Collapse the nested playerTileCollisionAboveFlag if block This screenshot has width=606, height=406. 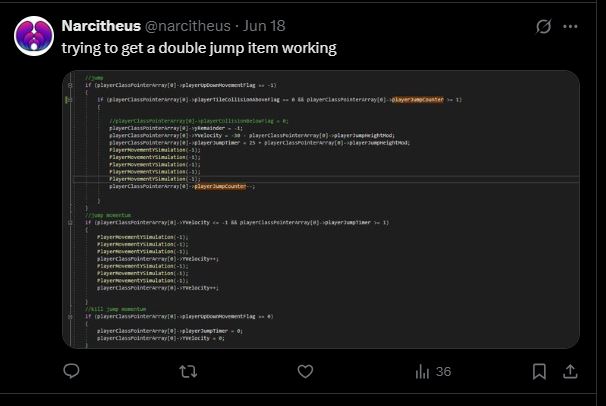click(x=70, y=100)
